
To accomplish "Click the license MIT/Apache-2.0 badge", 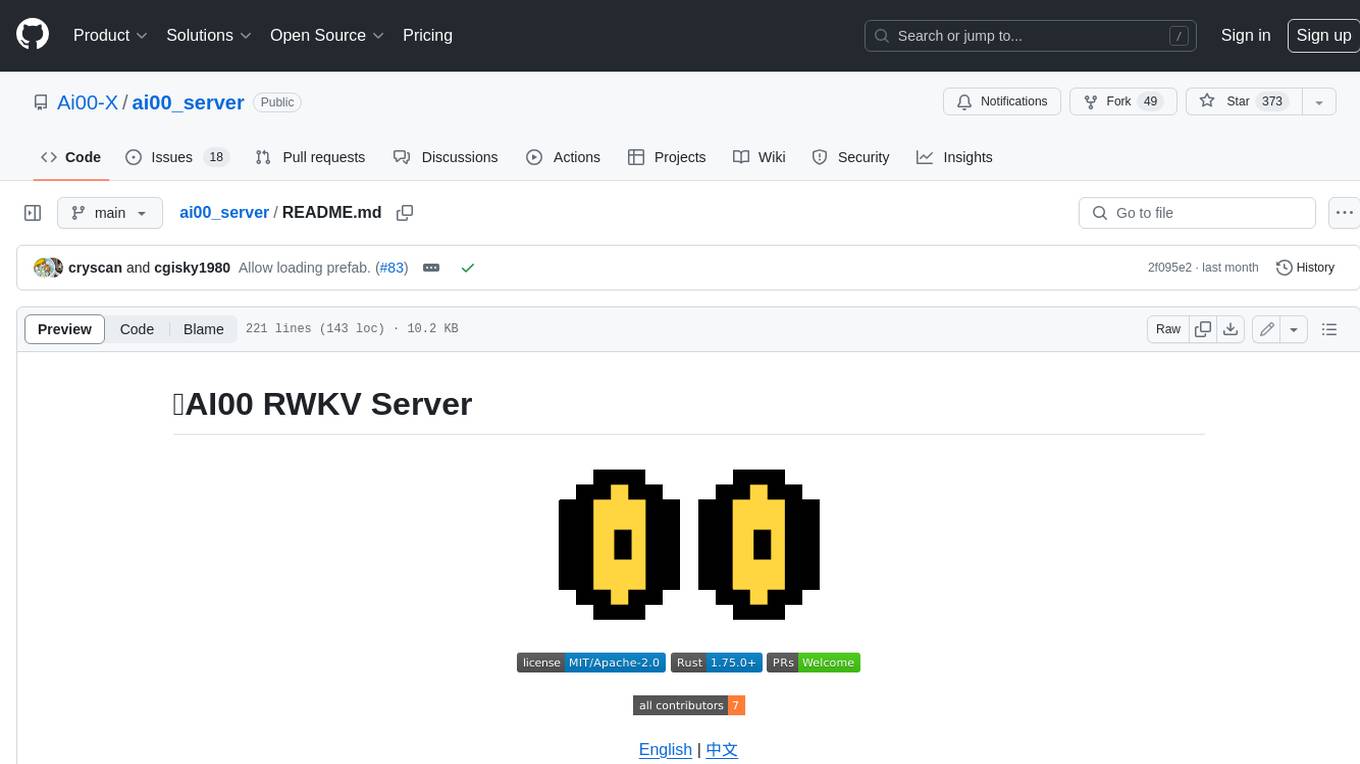I will click(x=591, y=662).
